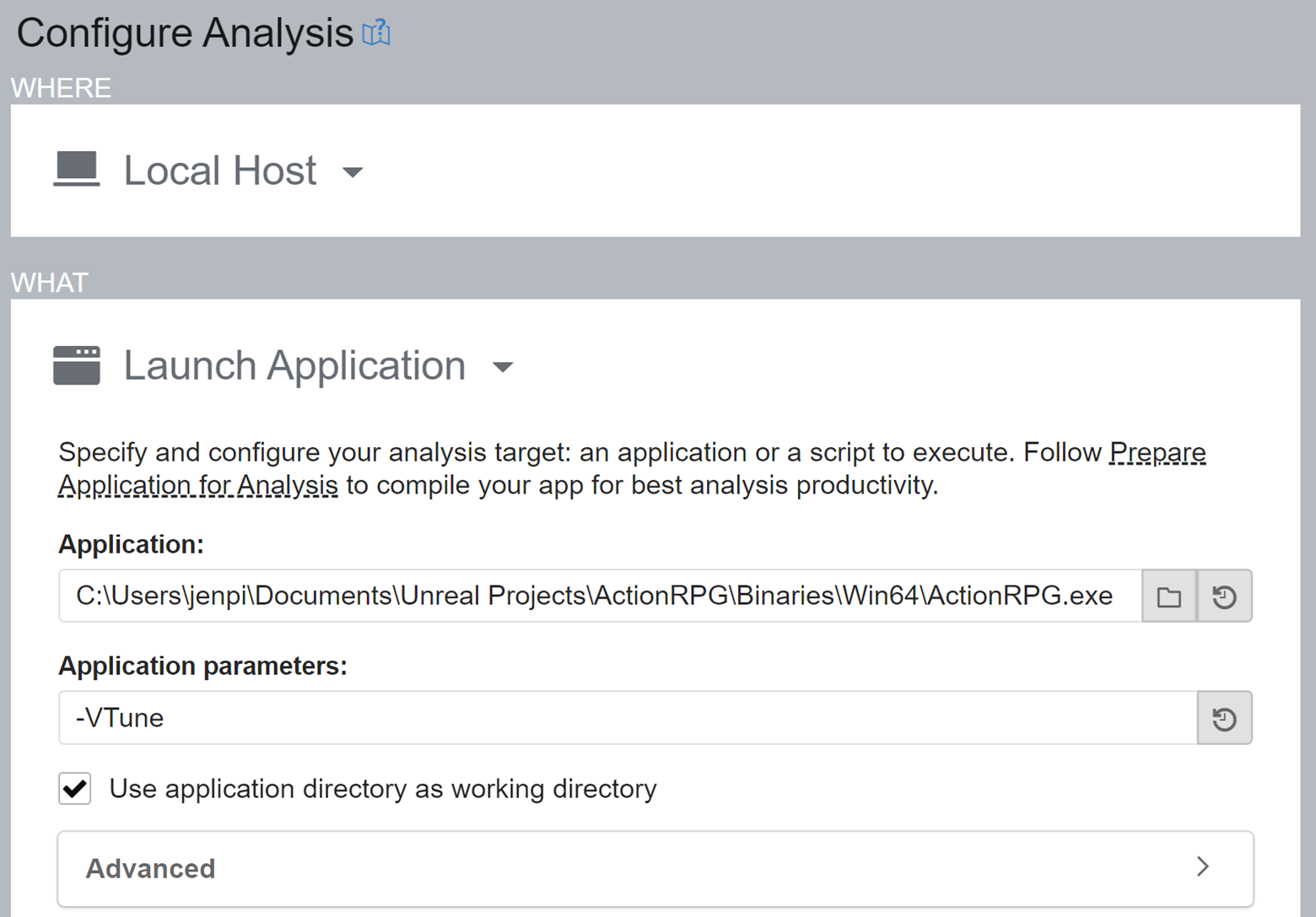The width and height of the screenshot is (1316, 917).
Task: Toggle the working directory checkbox
Action: pos(75,789)
